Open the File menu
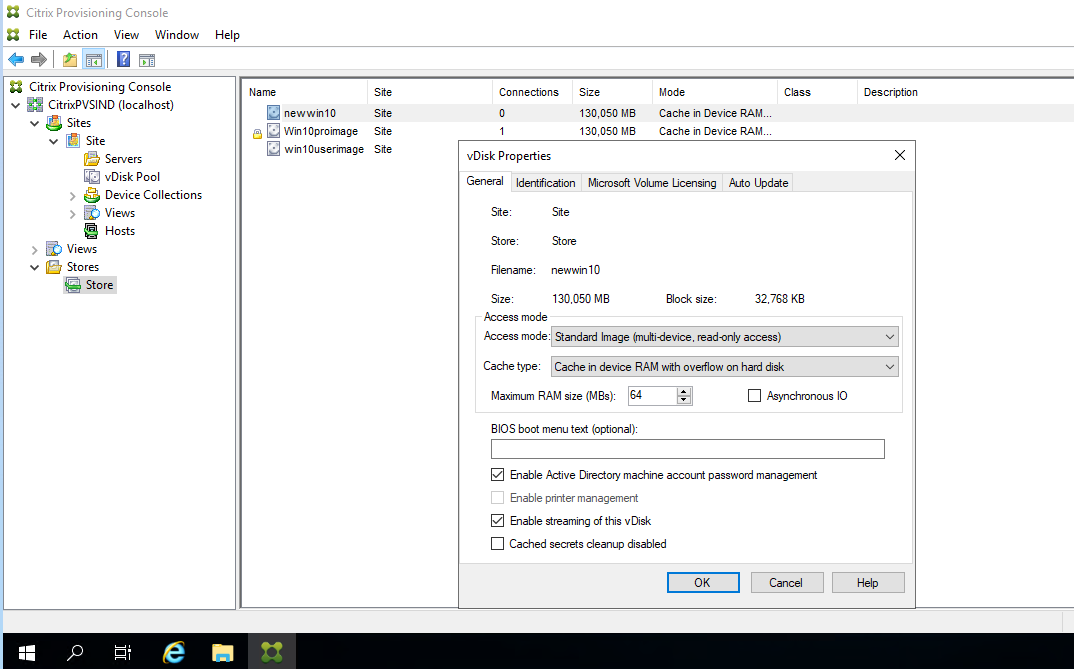 pos(38,35)
